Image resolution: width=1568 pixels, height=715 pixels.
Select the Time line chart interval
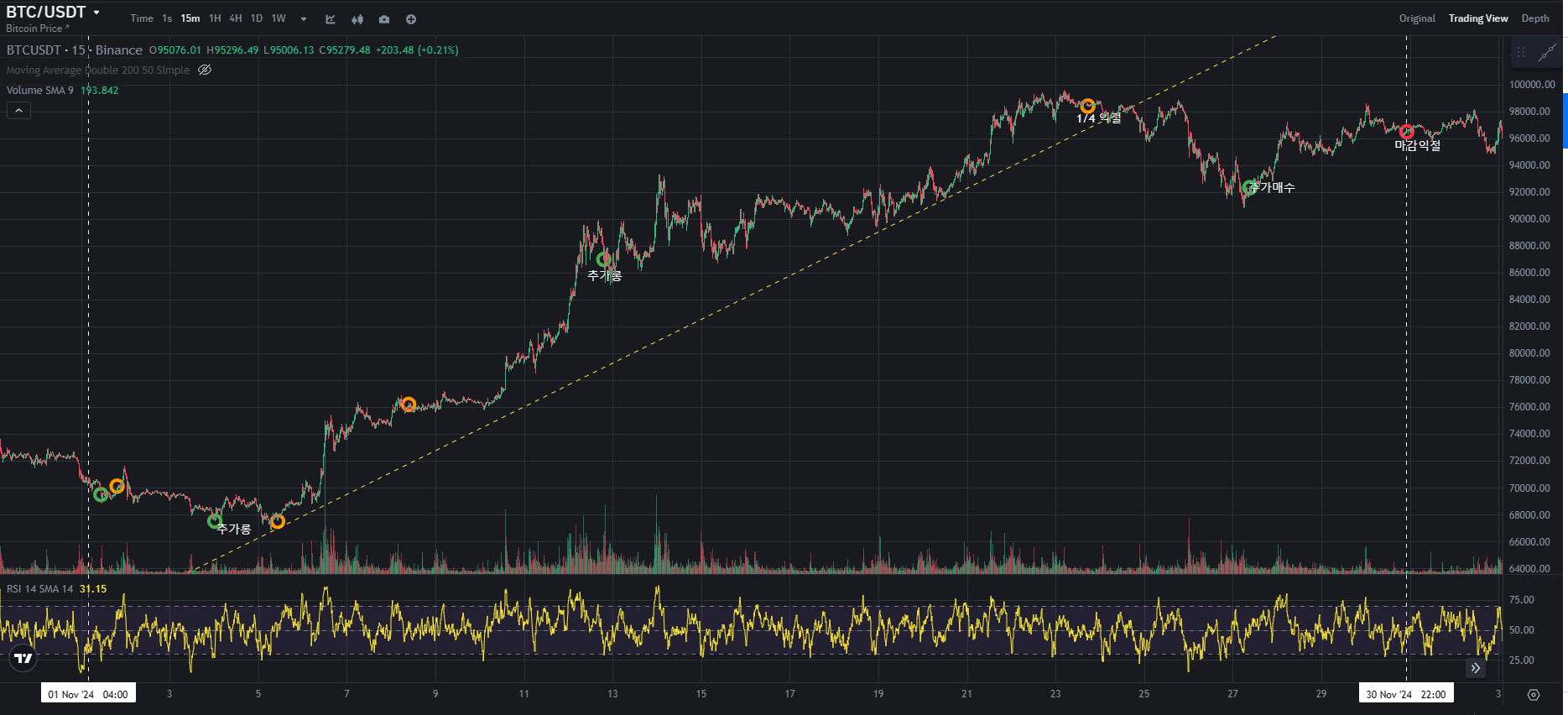[142, 18]
